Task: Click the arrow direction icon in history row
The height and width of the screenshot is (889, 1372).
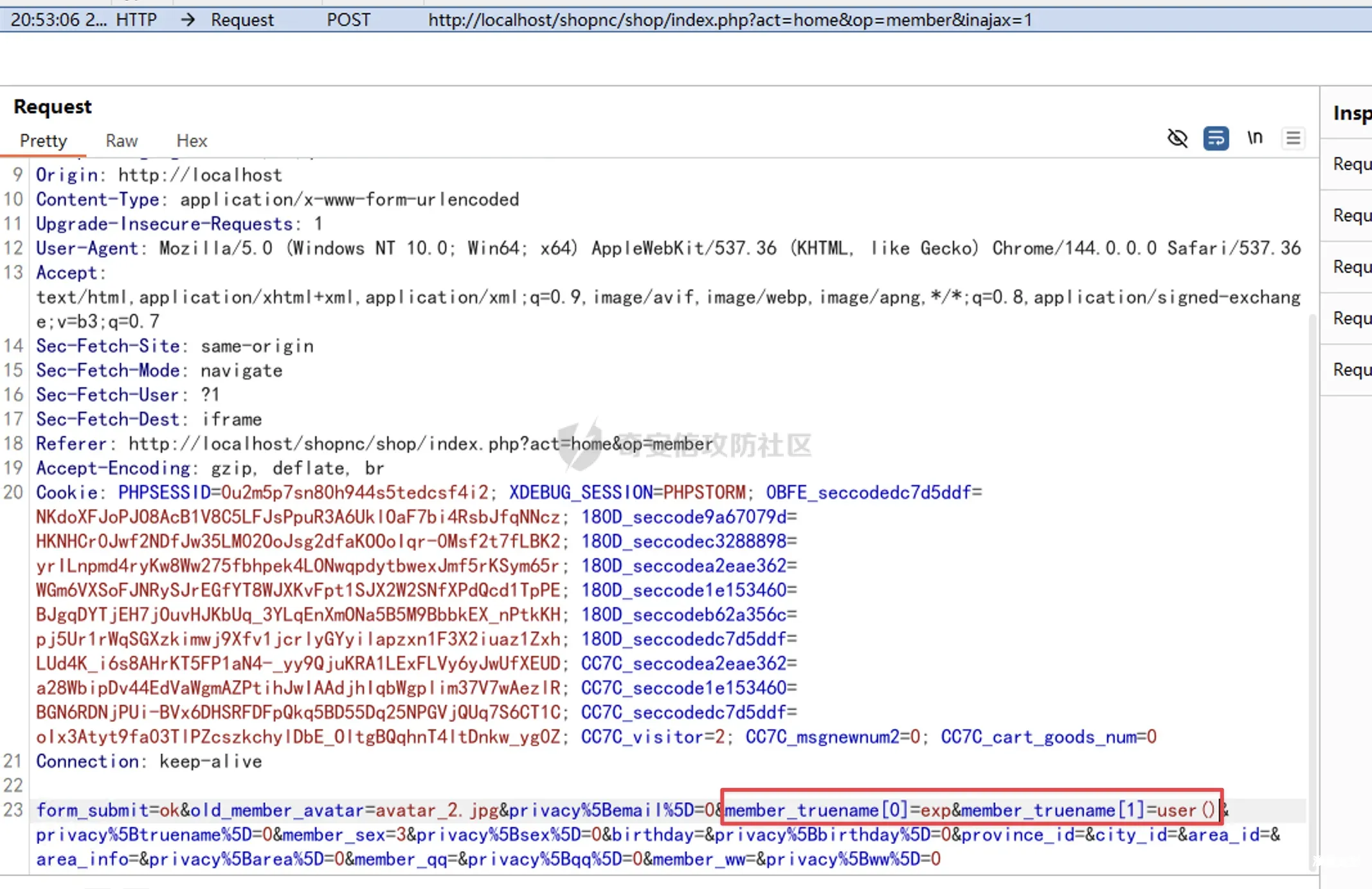Action: pos(188,20)
